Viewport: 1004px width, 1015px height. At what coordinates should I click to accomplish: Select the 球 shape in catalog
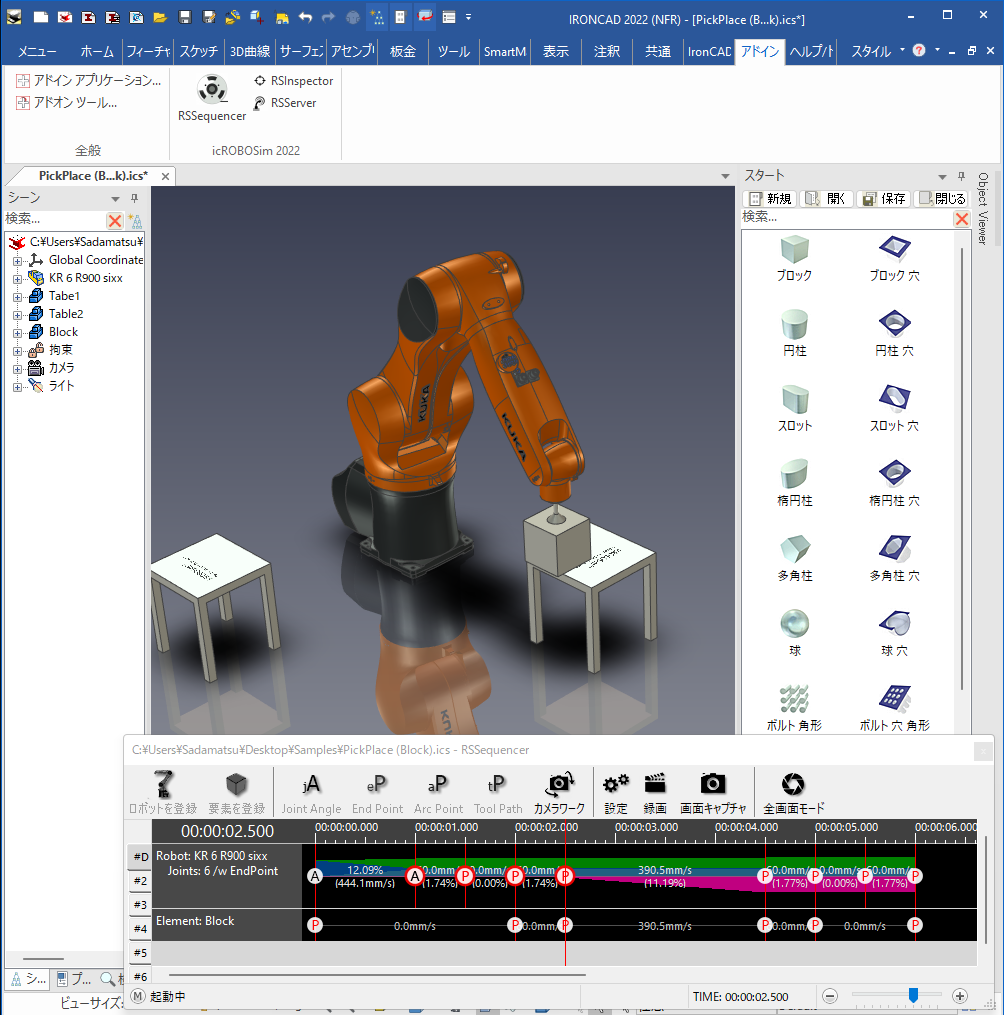794,631
